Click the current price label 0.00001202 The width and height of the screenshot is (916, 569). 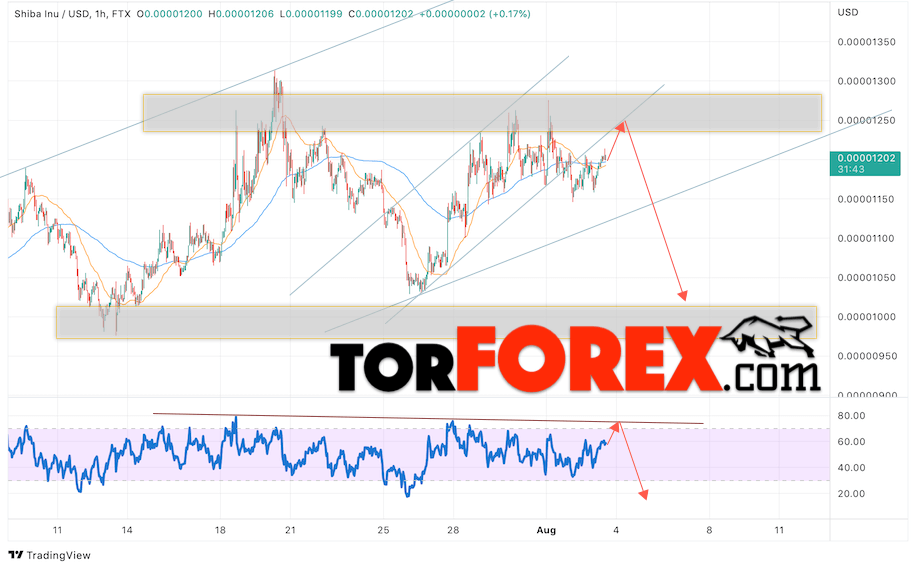(x=866, y=158)
